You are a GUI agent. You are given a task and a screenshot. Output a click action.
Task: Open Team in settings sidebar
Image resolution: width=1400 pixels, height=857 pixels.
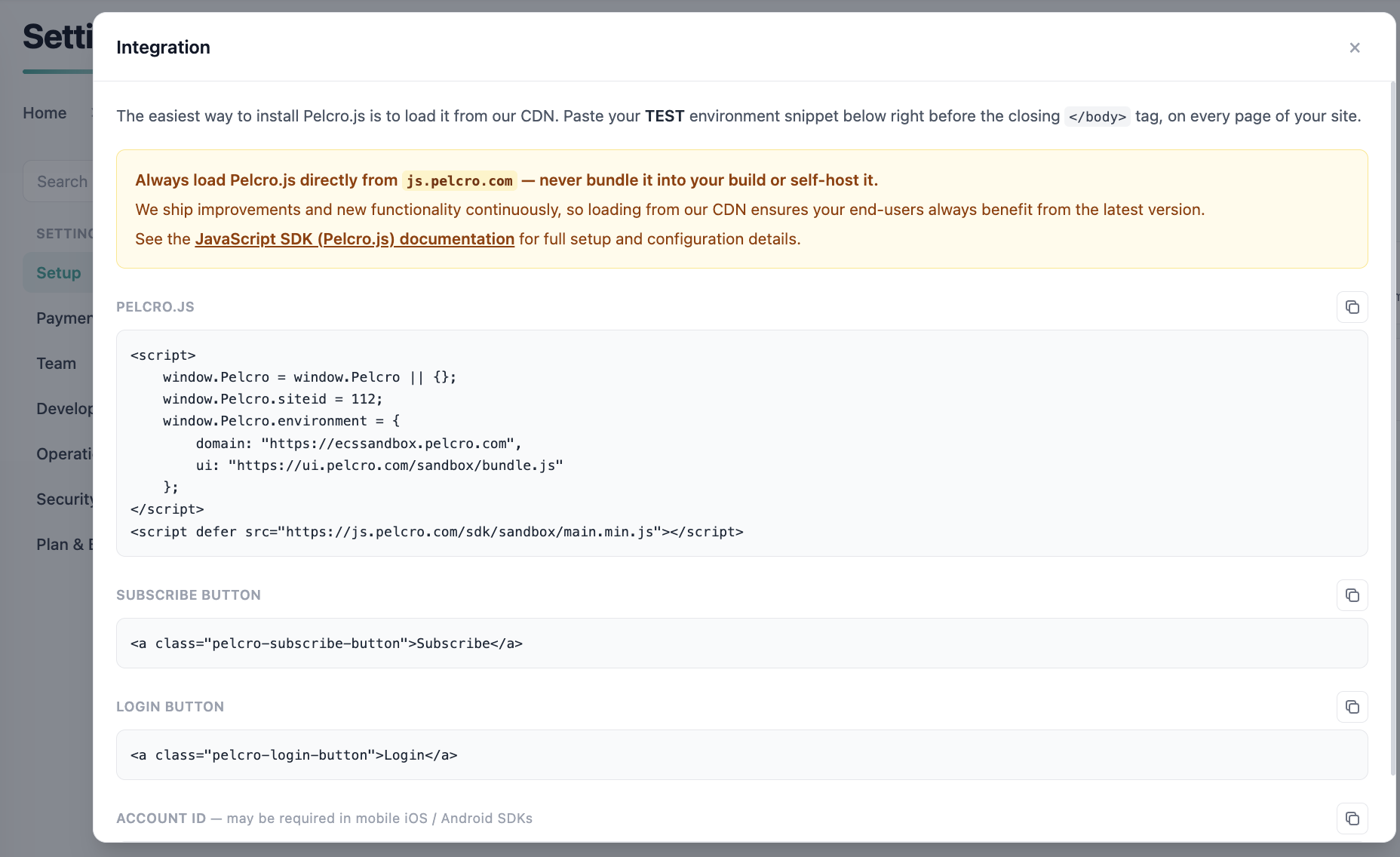57,364
